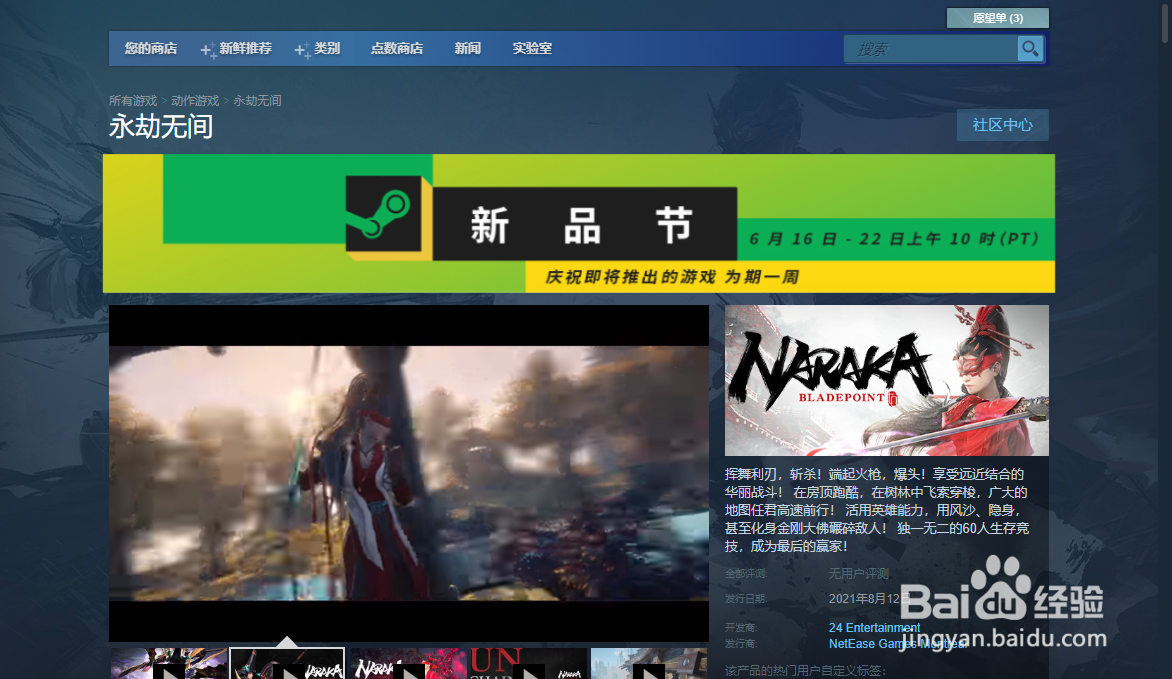Open developer link 24 Entertainment

875,627
